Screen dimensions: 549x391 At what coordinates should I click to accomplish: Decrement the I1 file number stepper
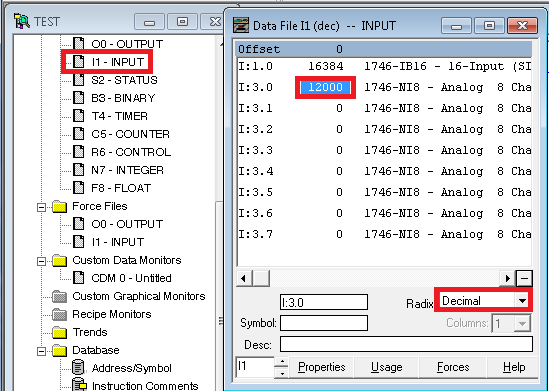click(x=282, y=372)
